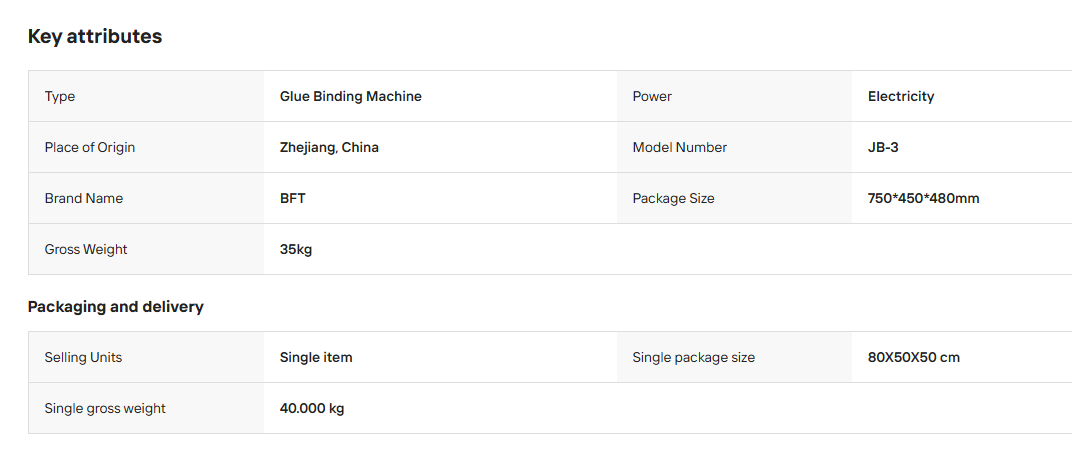Screen dimensions: 1072x465
Task: Click the Model Number label
Action: tap(680, 147)
